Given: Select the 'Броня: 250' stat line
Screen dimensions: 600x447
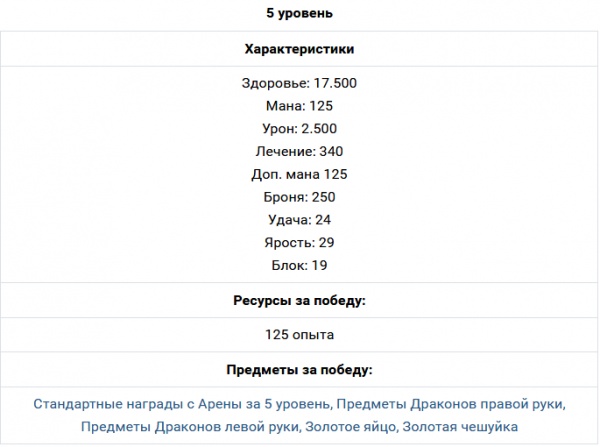Looking at the screenshot, I should point(300,197).
